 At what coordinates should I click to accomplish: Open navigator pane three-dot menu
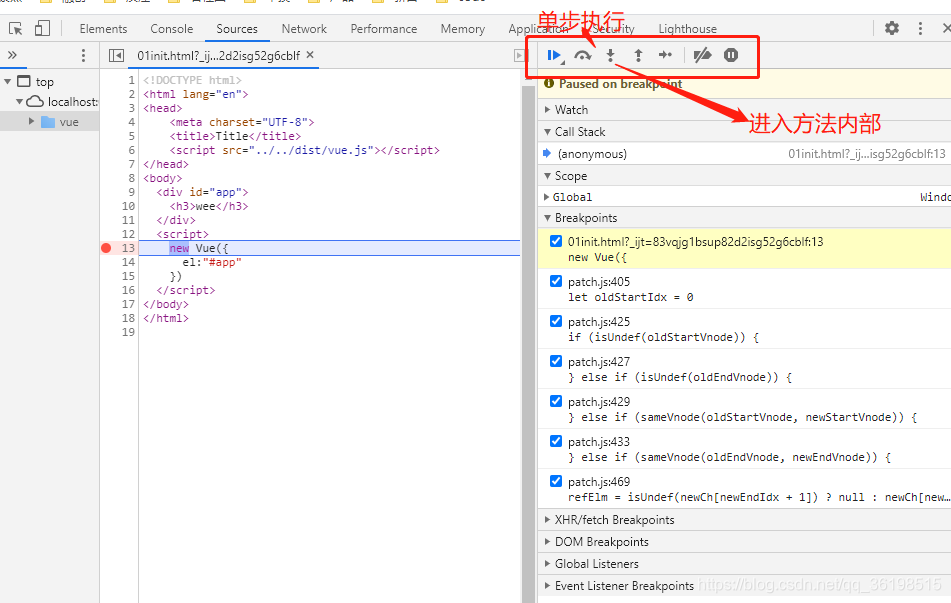pos(83,56)
